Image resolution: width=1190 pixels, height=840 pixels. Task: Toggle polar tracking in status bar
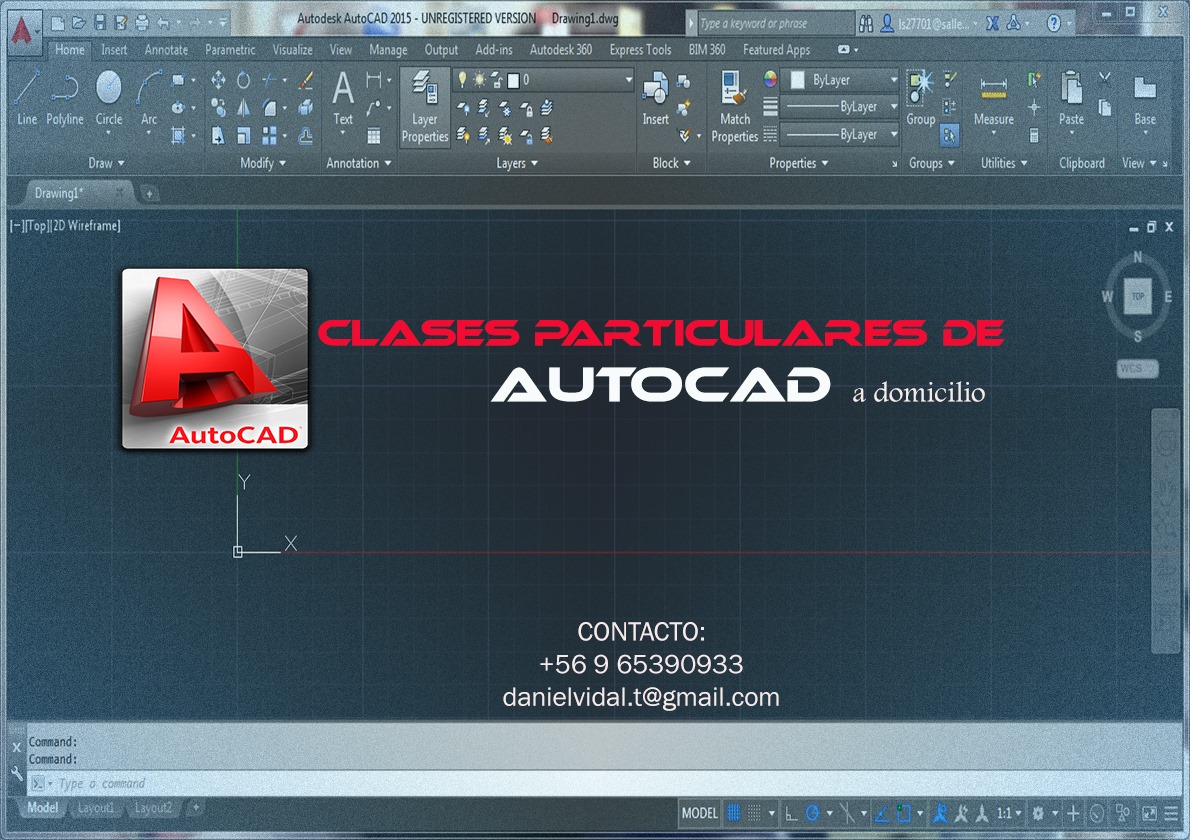point(812,813)
